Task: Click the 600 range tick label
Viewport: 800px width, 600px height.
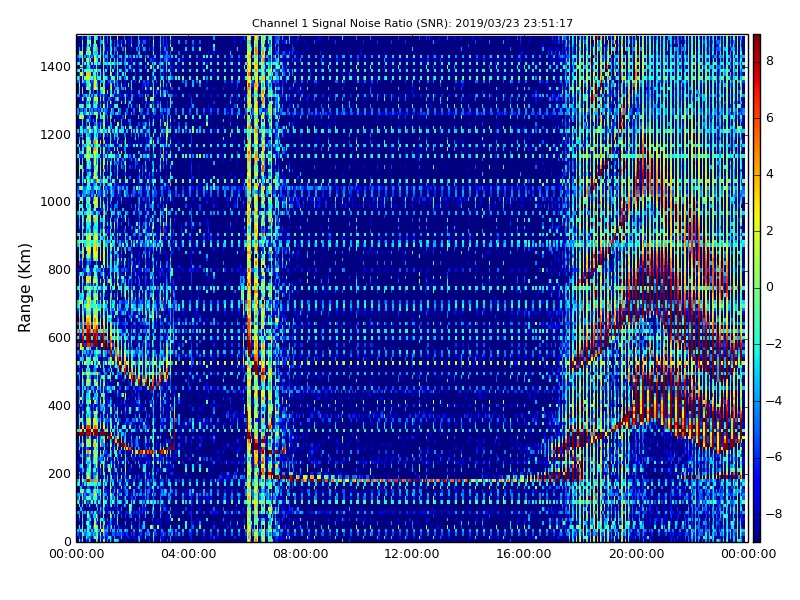Action: [60, 338]
